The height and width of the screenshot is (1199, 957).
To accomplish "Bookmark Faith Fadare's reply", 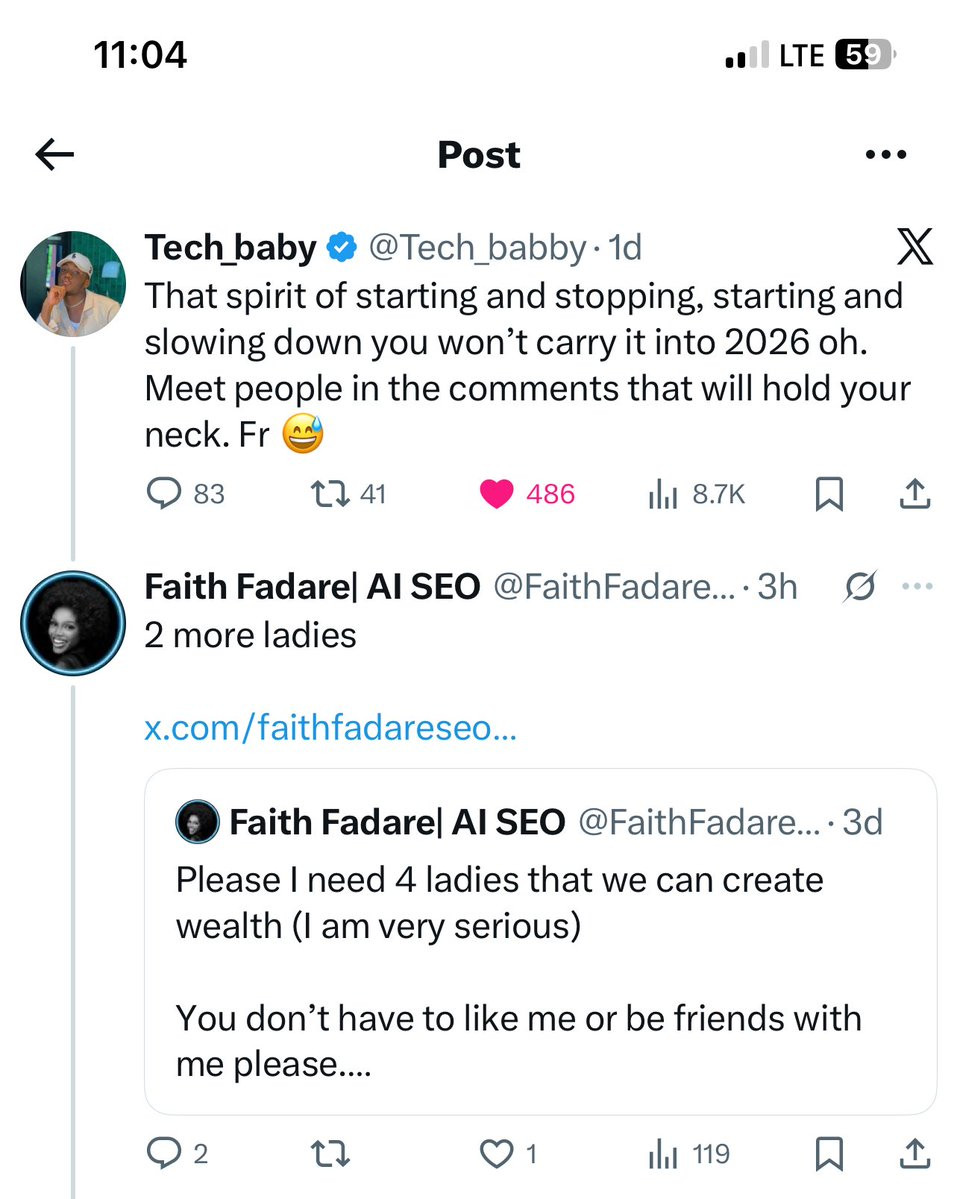I will click(829, 1155).
